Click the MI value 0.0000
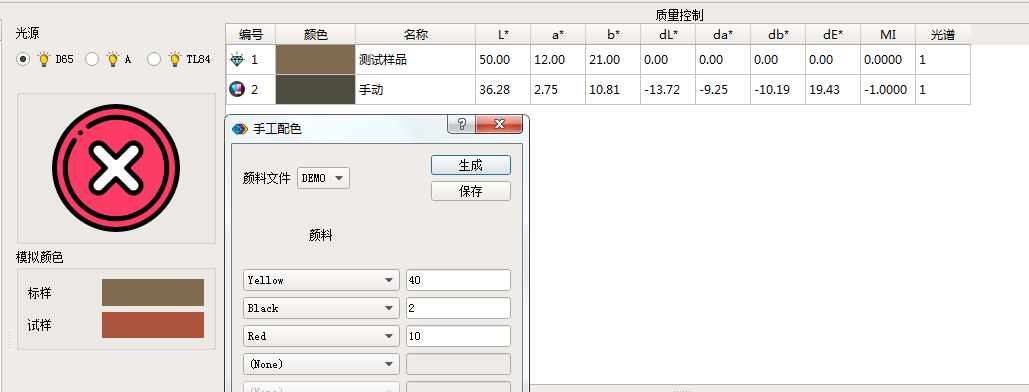The width and height of the screenshot is (1029, 392). (889, 60)
